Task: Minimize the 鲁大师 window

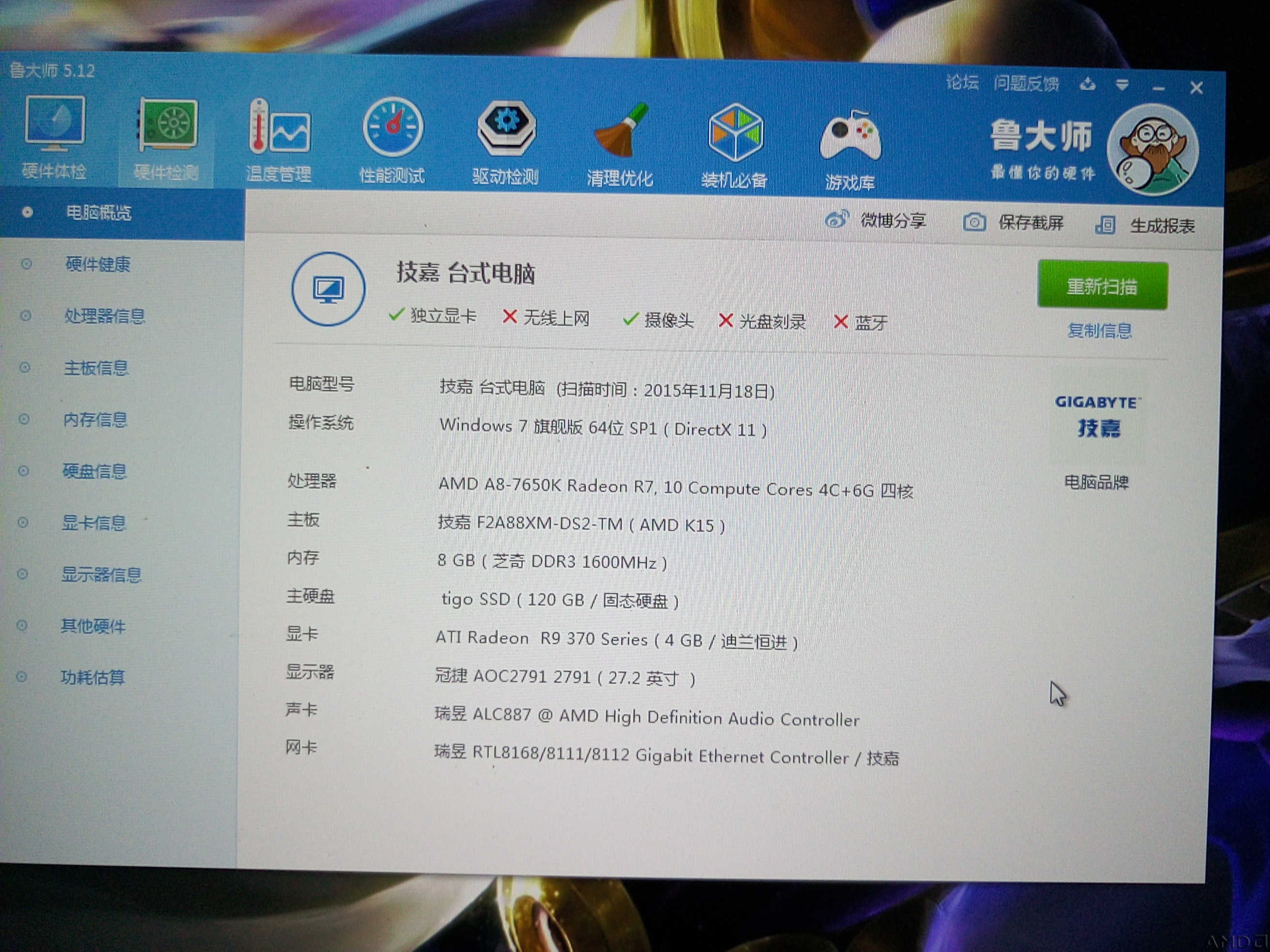Action: (1159, 88)
